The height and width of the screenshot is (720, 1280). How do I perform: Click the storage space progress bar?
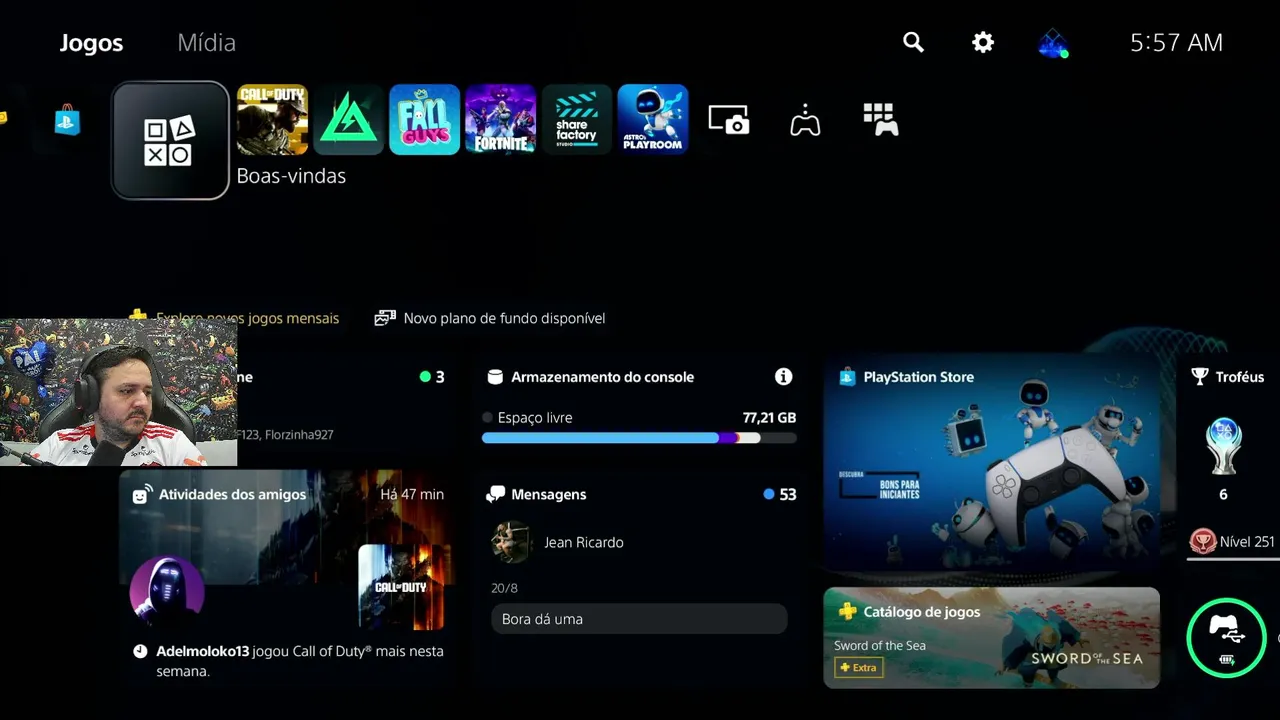click(639, 438)
